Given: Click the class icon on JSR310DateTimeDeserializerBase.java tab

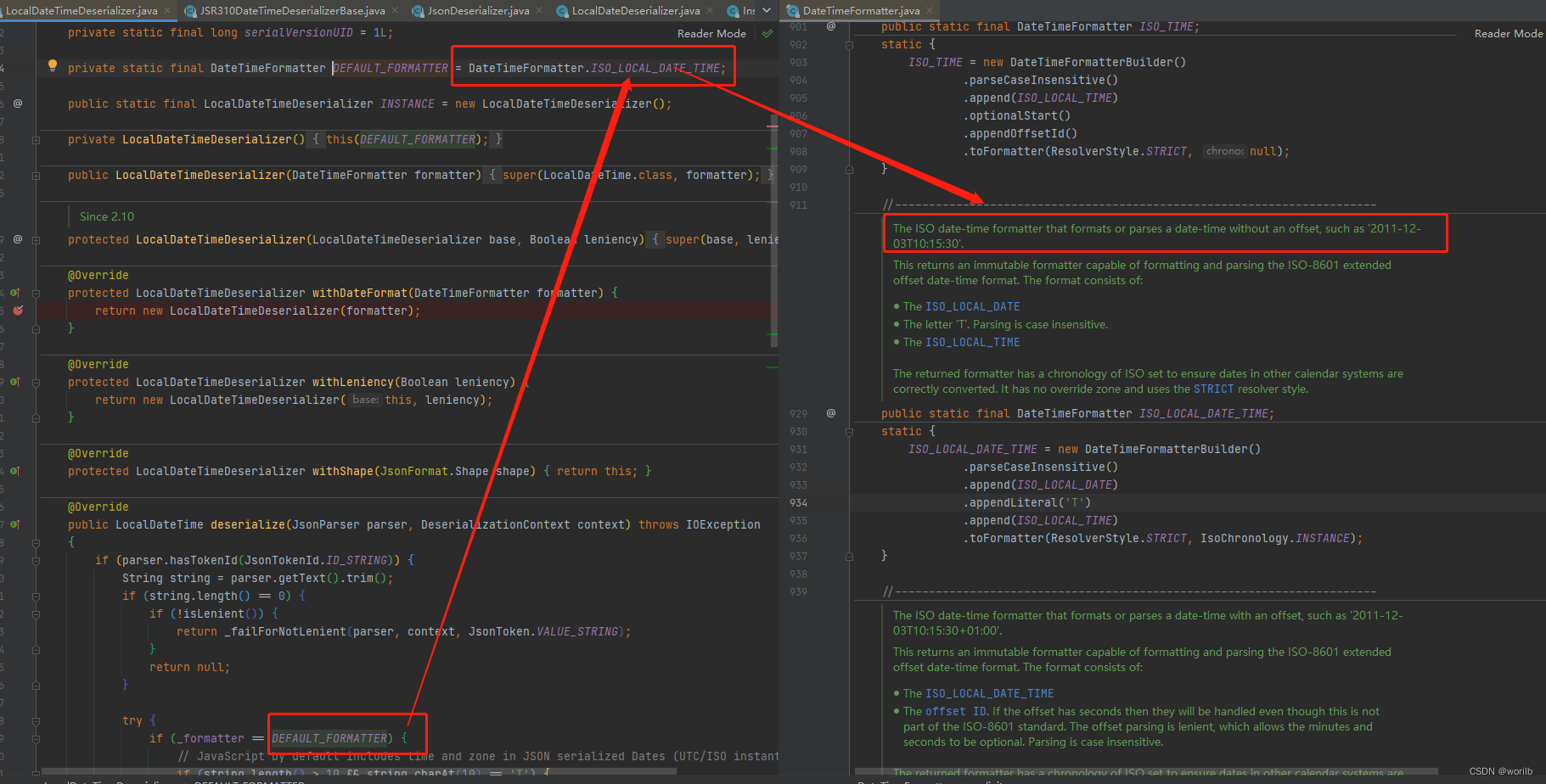Looking at the screenshot, I should (x=188, y=11).
